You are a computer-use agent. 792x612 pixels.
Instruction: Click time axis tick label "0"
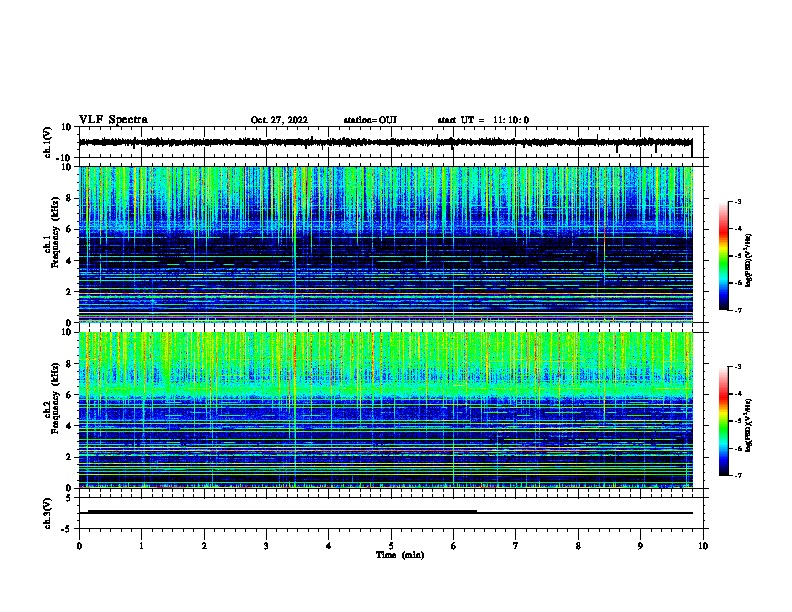click(x=79, y=546)
